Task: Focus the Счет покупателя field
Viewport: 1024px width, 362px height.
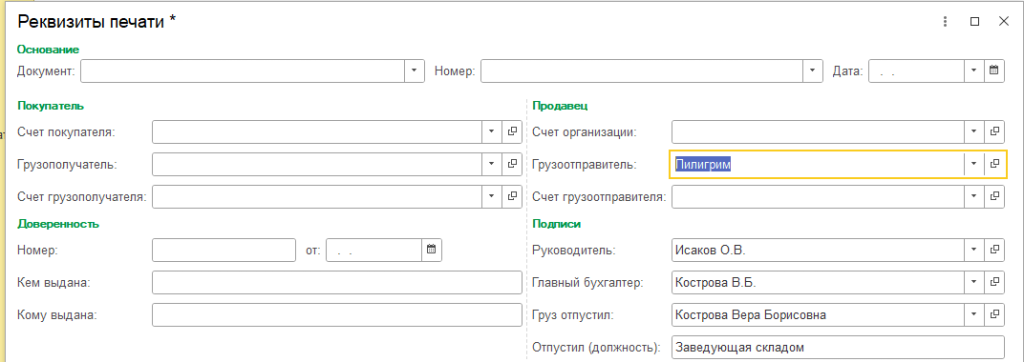Action: coord(317,131)
